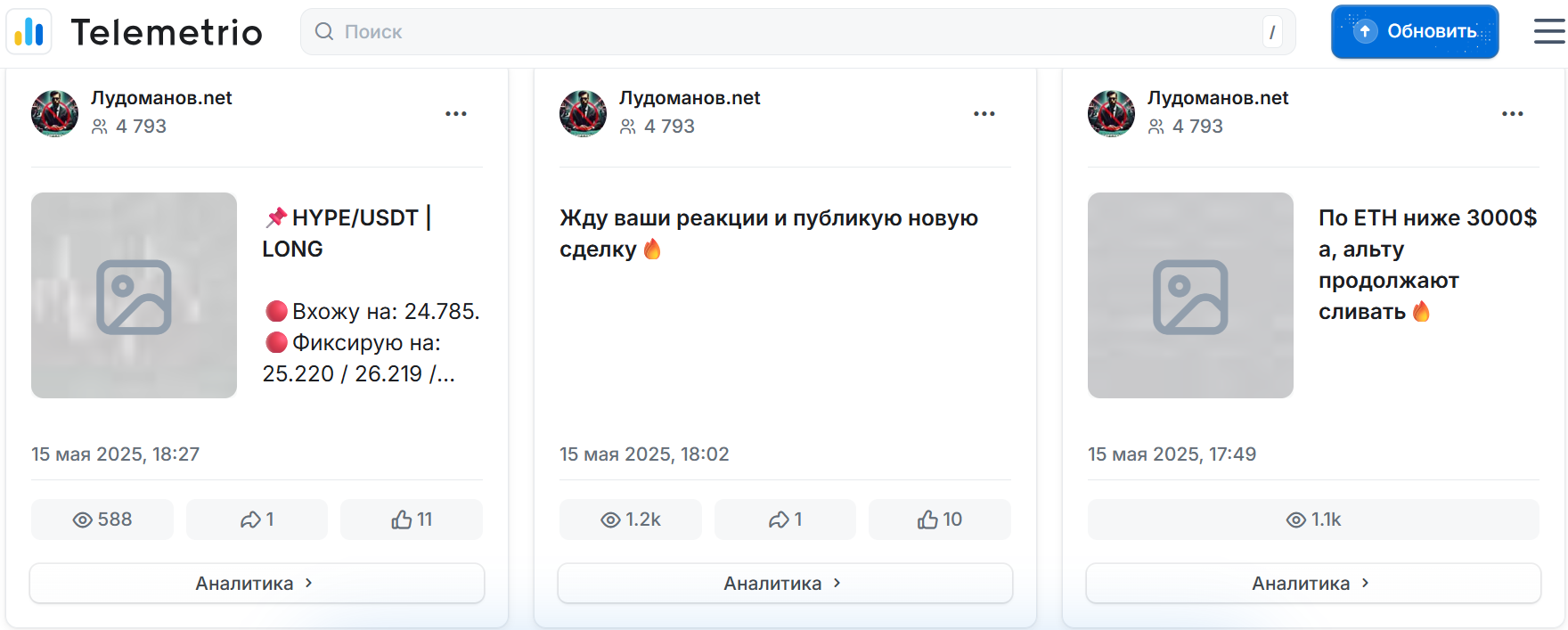
Task: Open Аналитика for HYPE/USDT post
Action: 257,584
